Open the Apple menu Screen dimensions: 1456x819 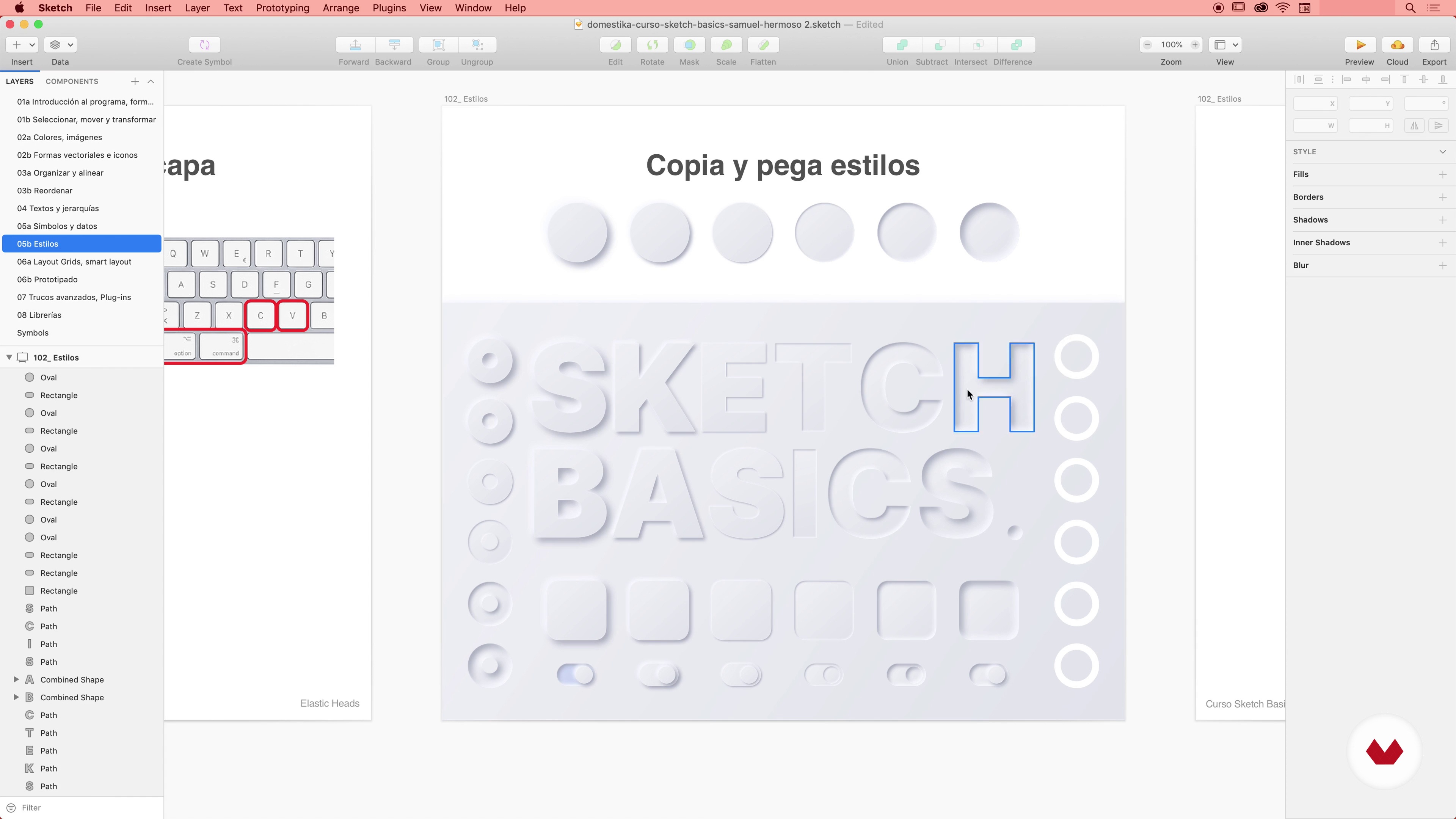(x=19, y=8)
